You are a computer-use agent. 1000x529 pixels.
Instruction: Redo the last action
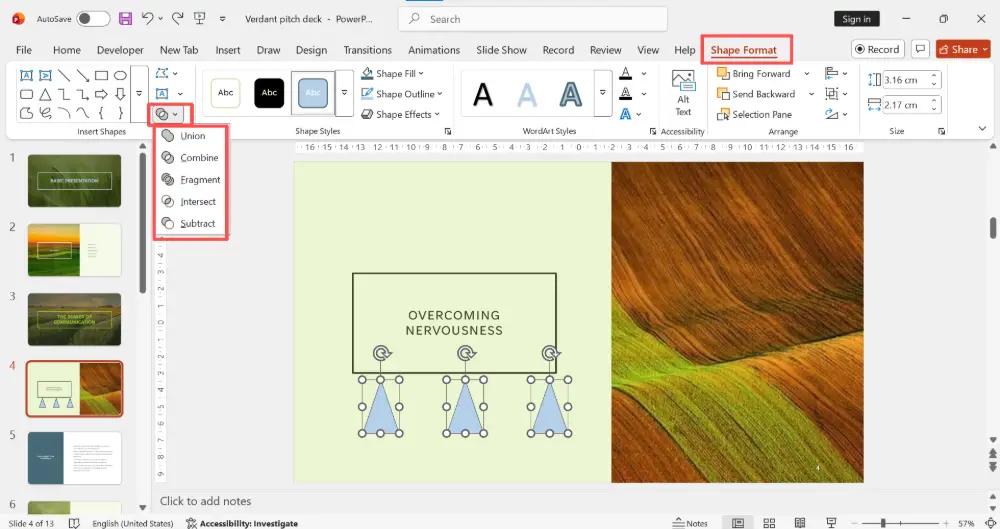(178, 19)
